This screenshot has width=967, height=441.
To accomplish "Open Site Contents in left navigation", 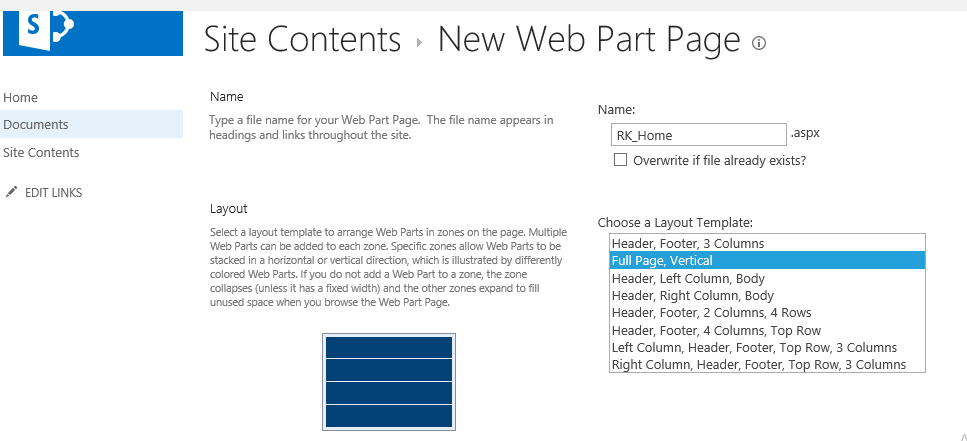I will [41, 153].
